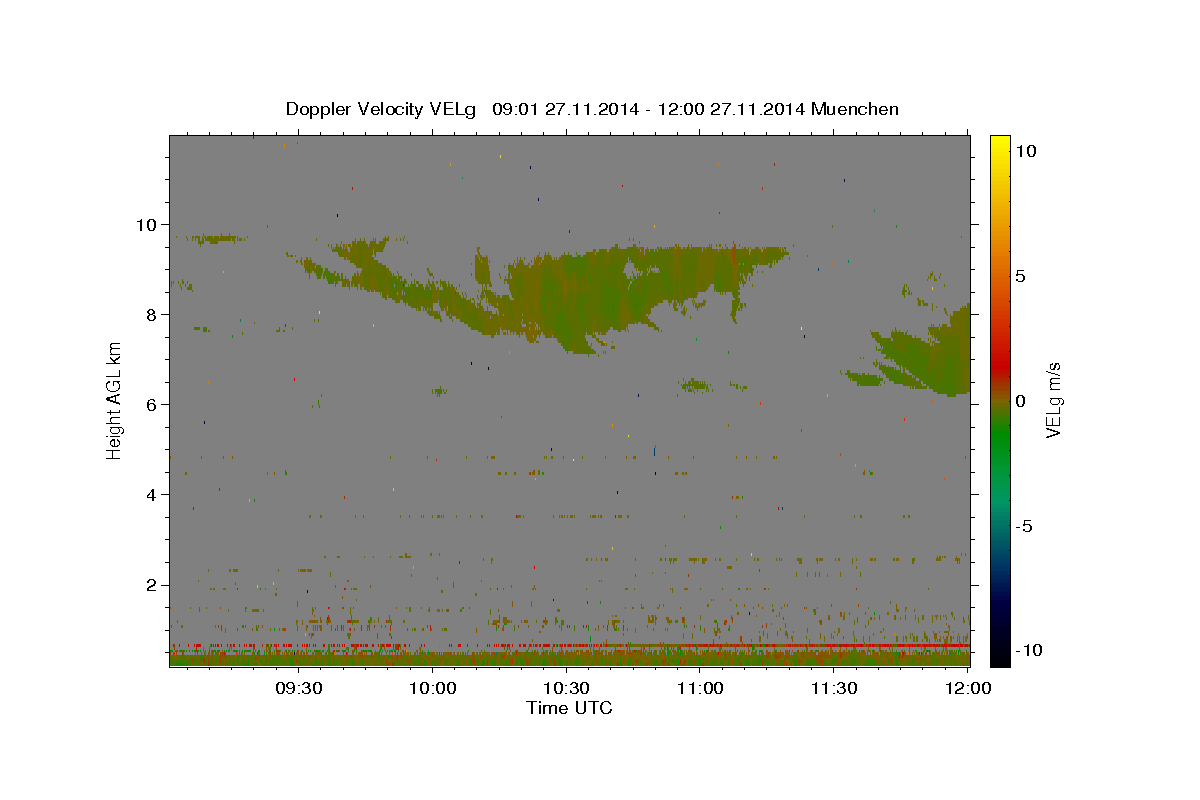Click the 10:00 time tick label
This screenshot has width=1200, height=800.
[433, 689]
